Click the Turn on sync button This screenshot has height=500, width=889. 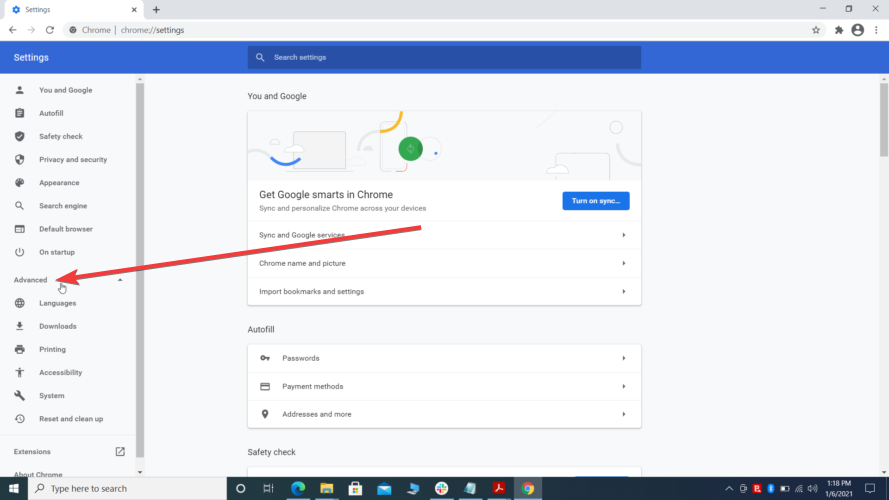(596, 201)
